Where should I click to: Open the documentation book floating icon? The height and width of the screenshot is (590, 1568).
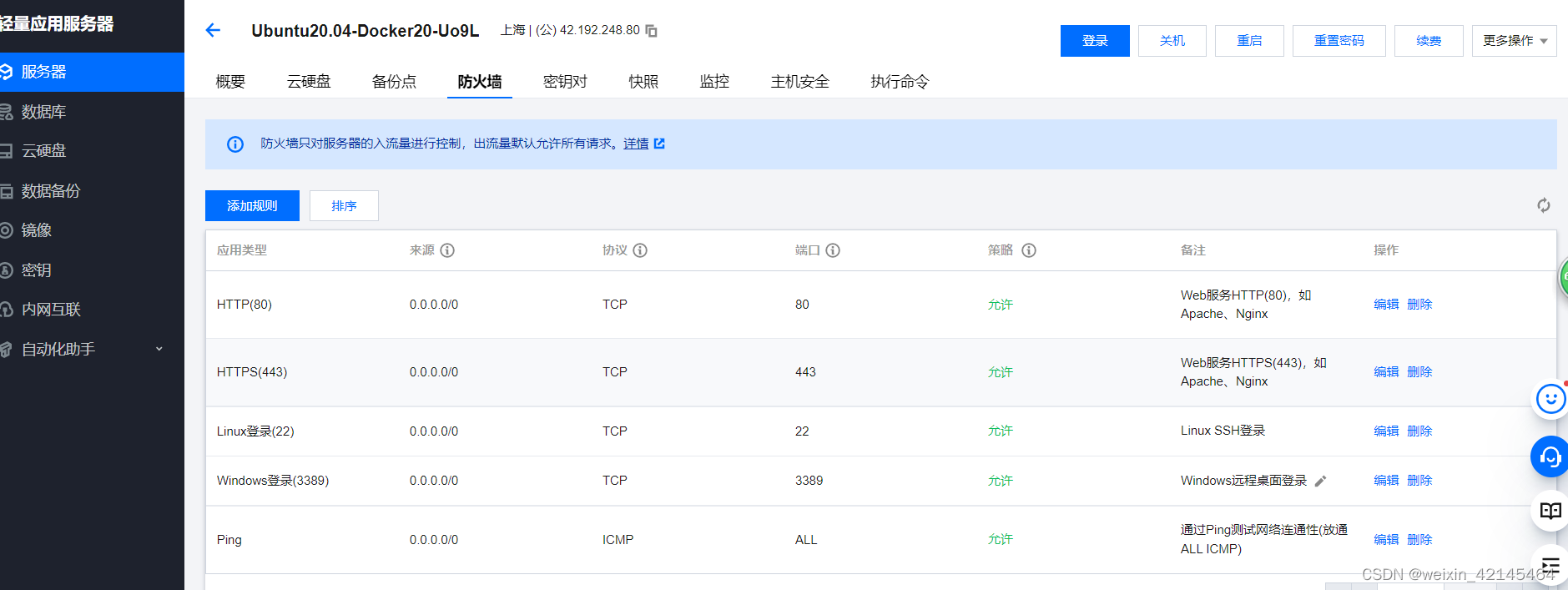pos(1550,511)
